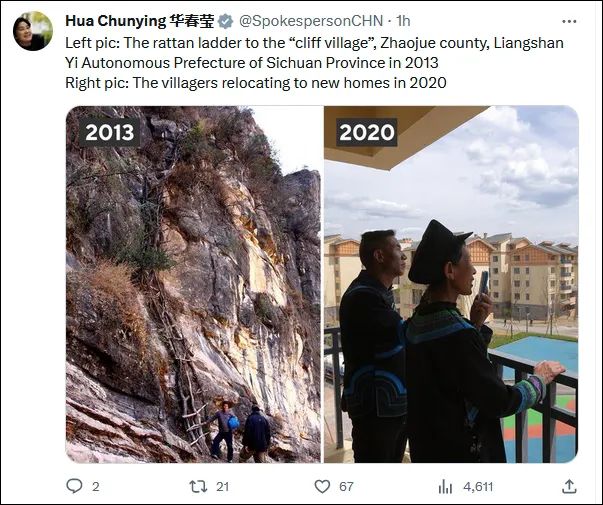Click the reply speech bubble icon
This screenshot has height=505, width=603.
74,487
